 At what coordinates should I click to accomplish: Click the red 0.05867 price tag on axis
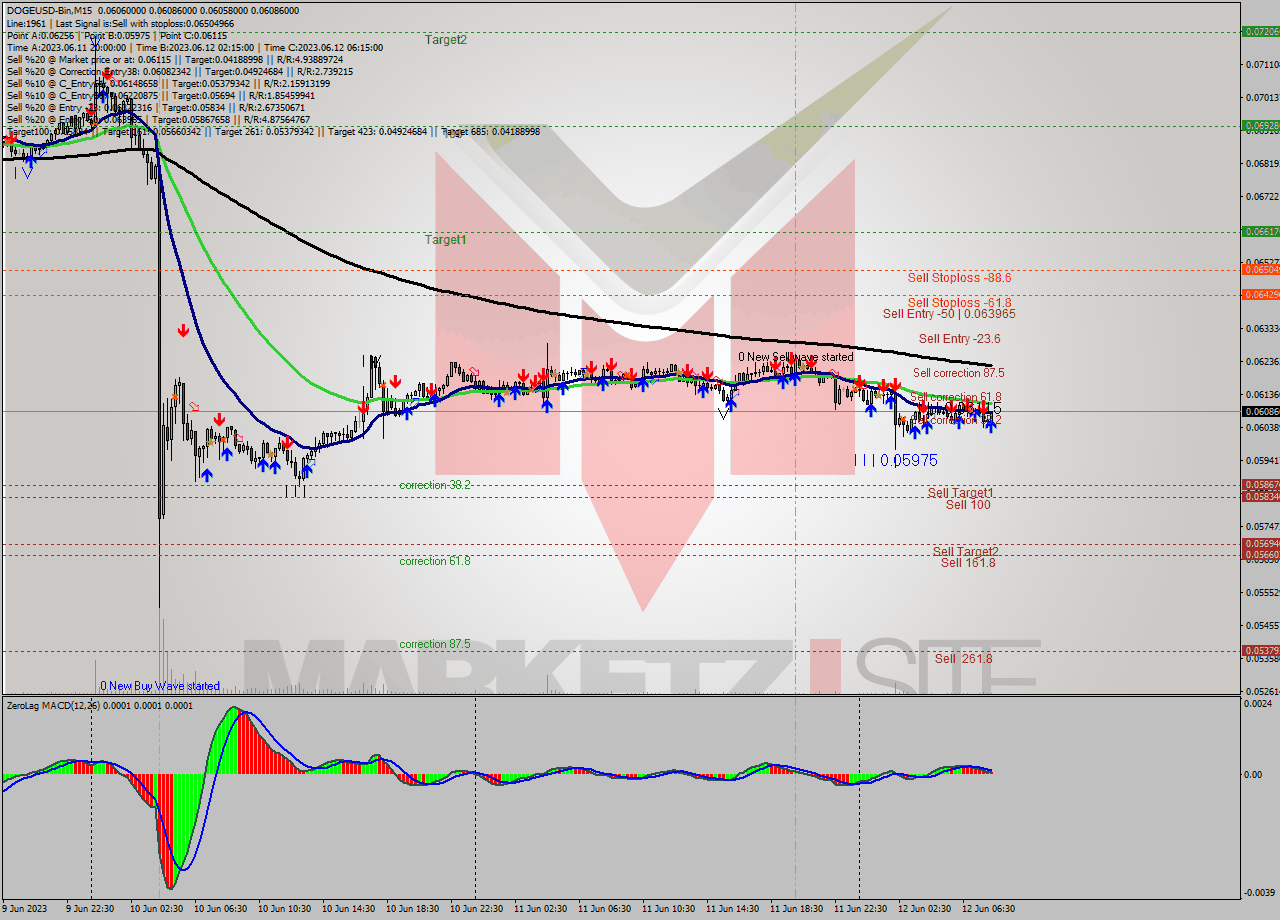[x=1260, y=485]
